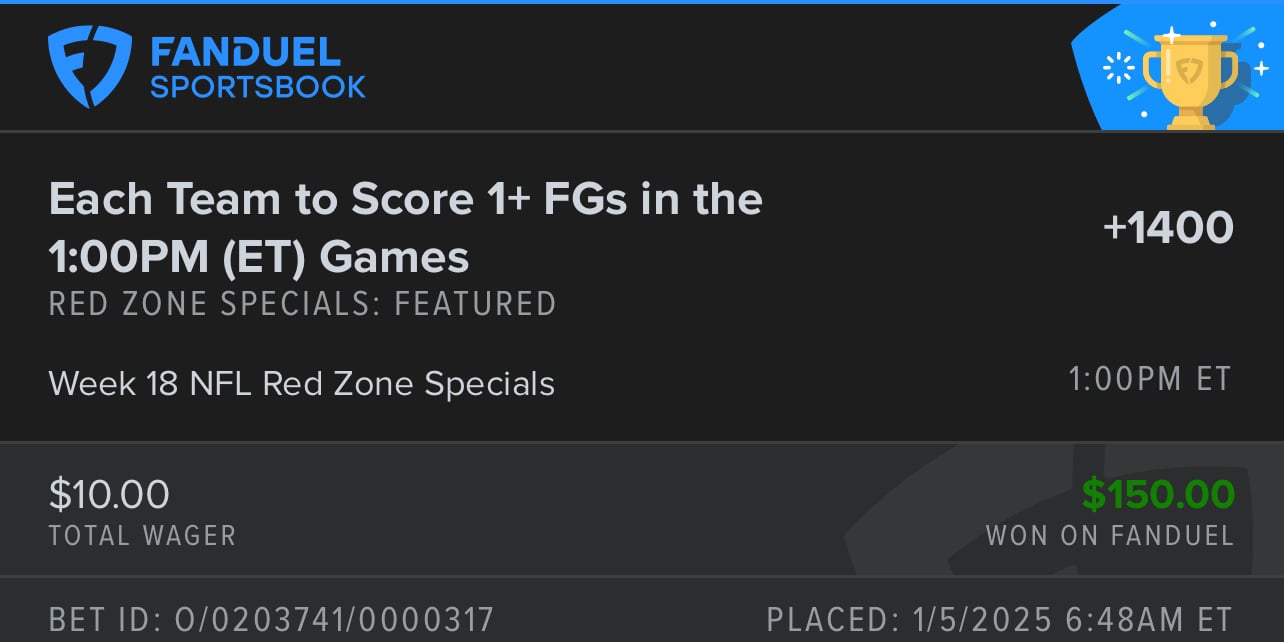This screenshot has height=642, width=1284.
Task: Select the +1400 odds value
Action: [1167, 228]
